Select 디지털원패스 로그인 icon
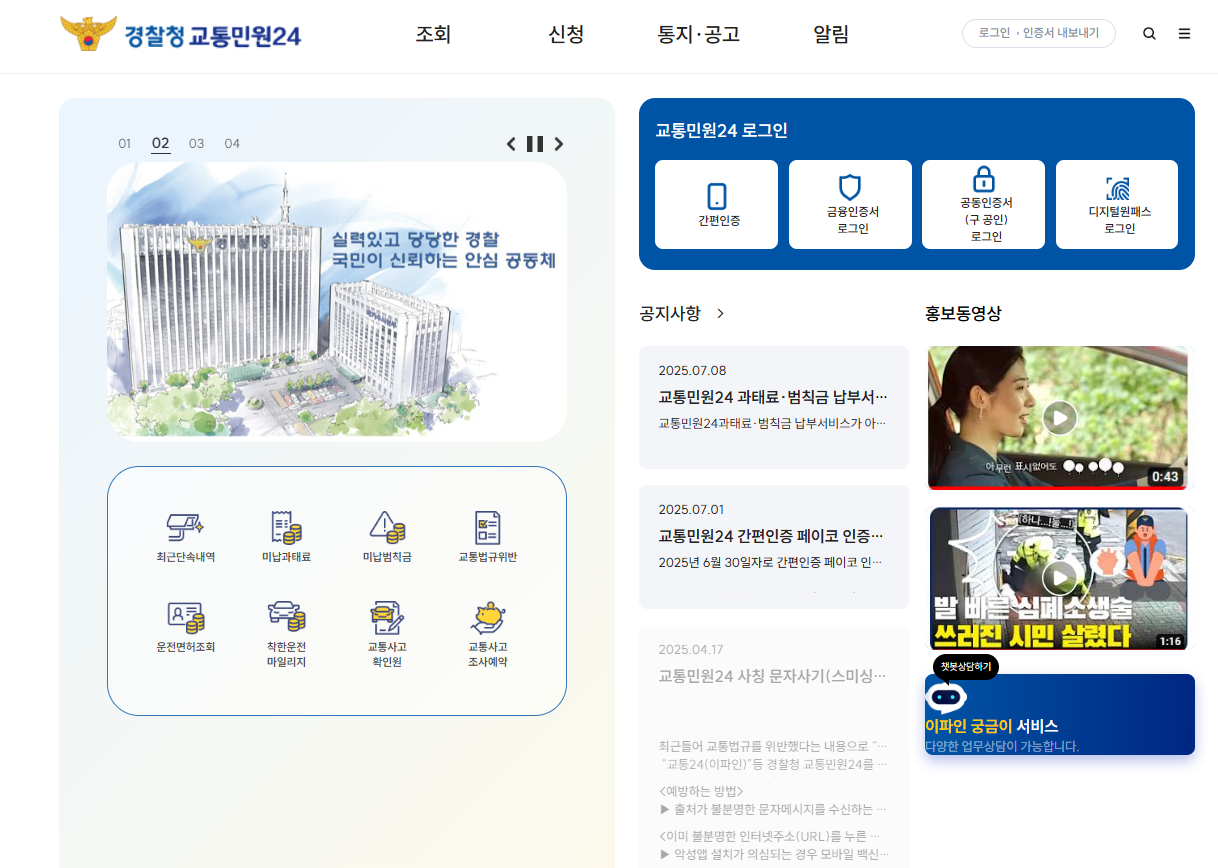Screen dimensions: 1218x868 [1116, 203]
